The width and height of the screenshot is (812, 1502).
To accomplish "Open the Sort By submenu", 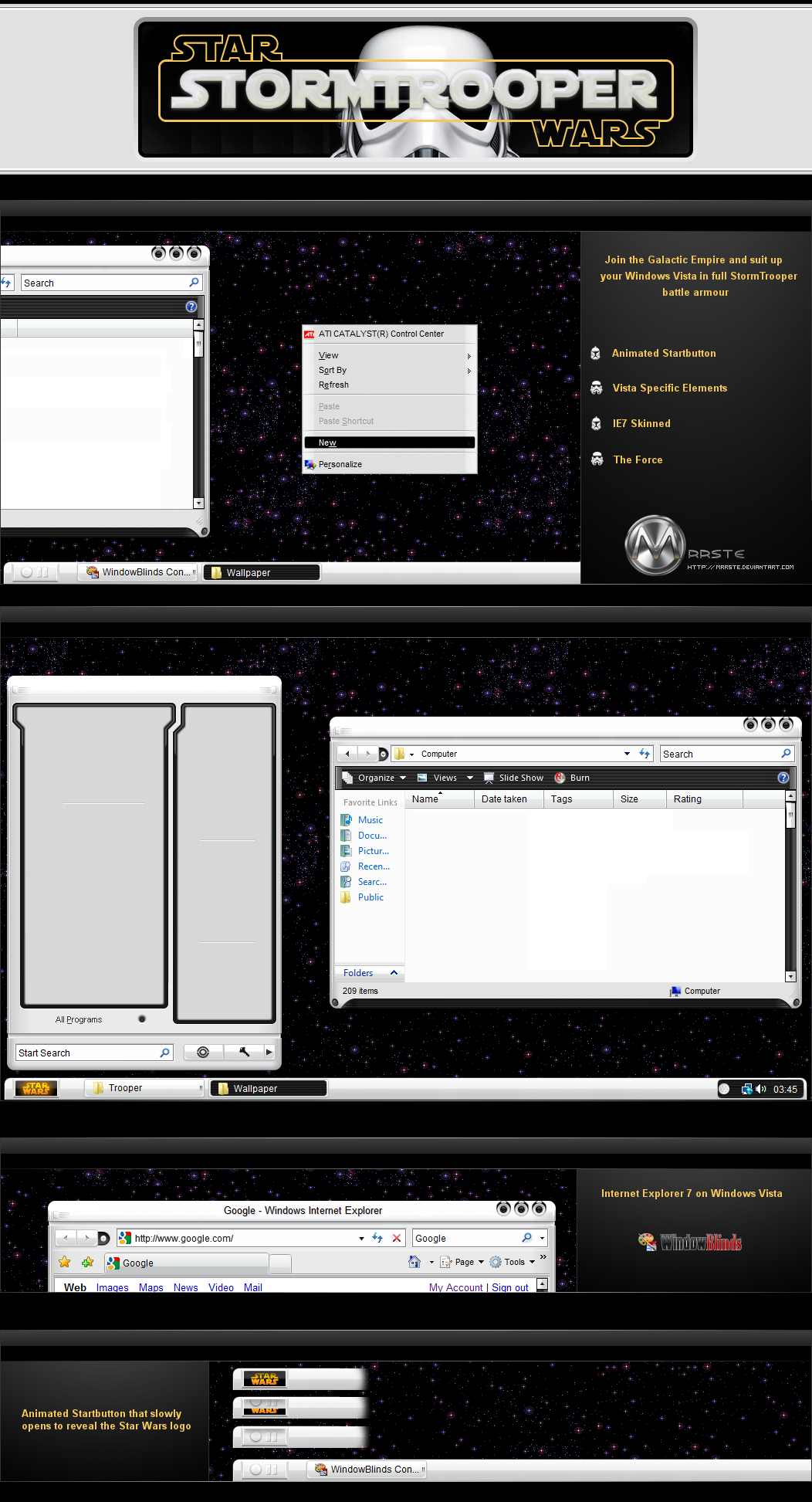I will [390, 370].
